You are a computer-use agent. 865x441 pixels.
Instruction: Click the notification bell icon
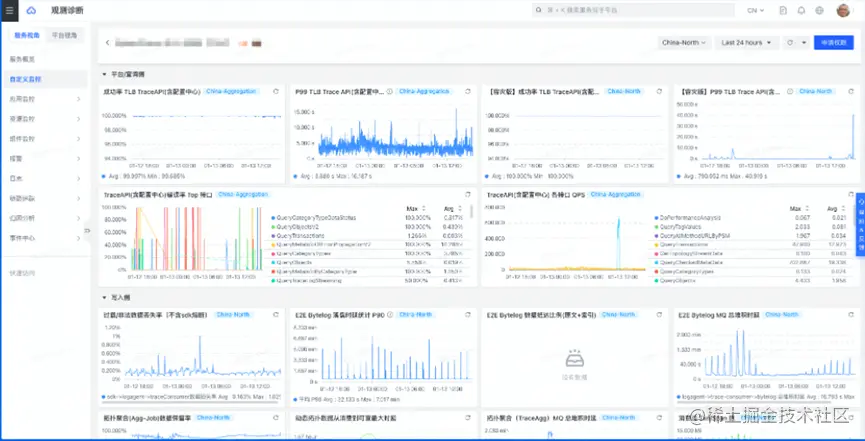coord(801,10)
